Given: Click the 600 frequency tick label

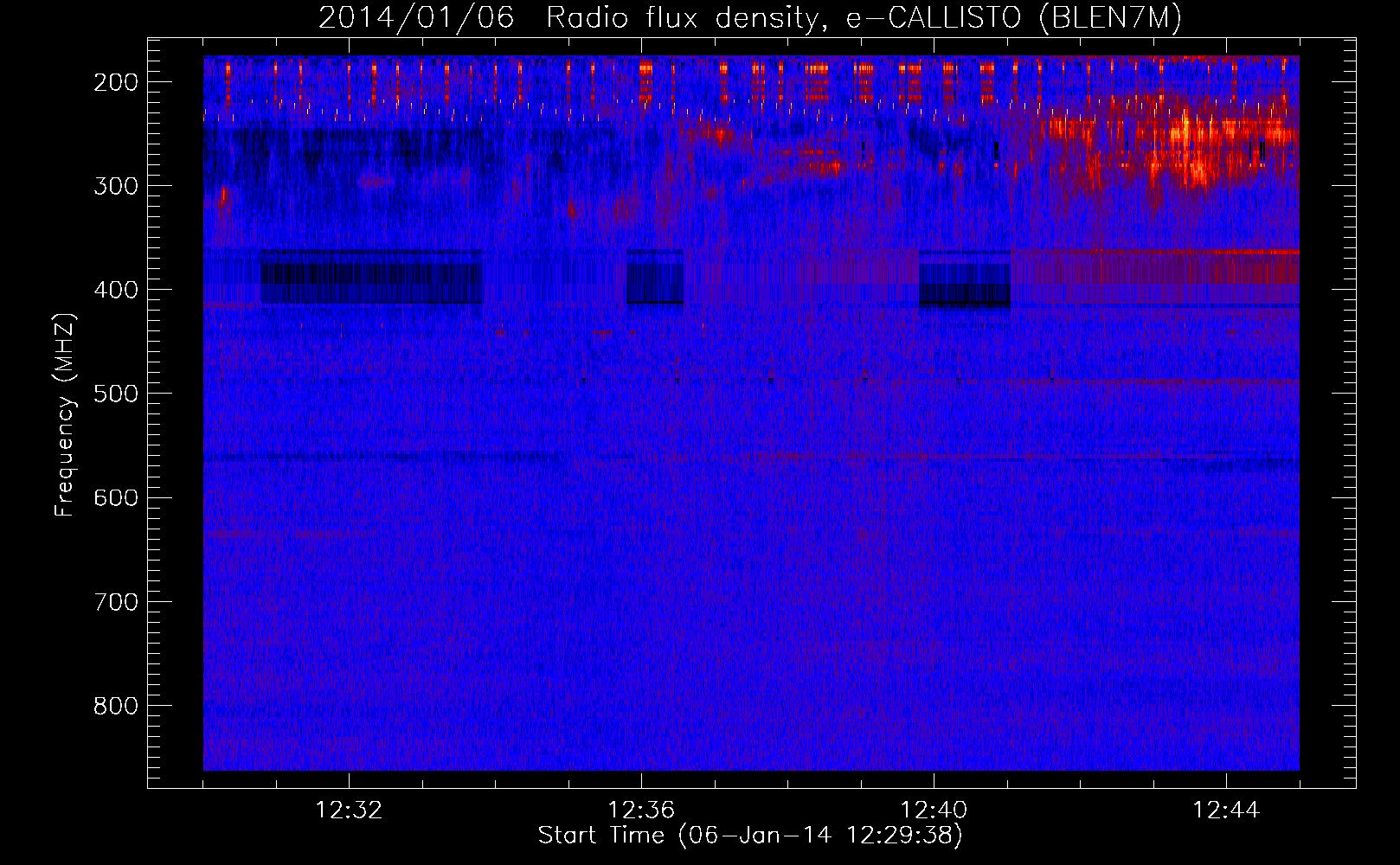Looking at the screenshot, I should pos(116,497).
